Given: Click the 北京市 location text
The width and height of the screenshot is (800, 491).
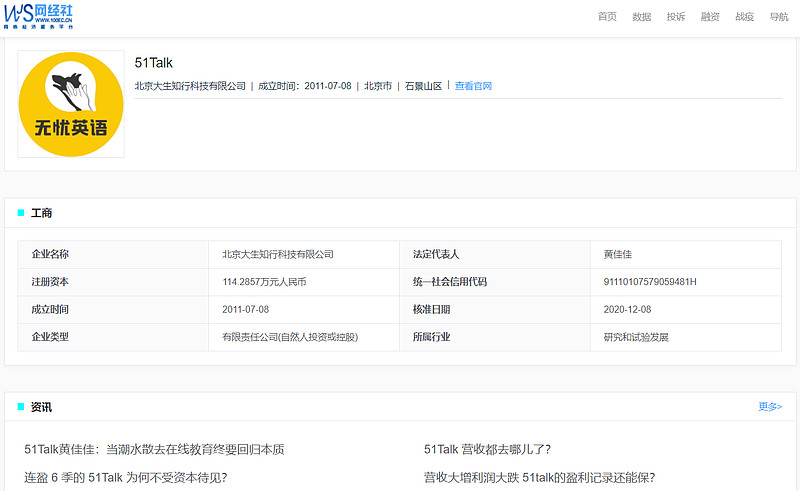Looking at the screenshot, I should (378, 86).
